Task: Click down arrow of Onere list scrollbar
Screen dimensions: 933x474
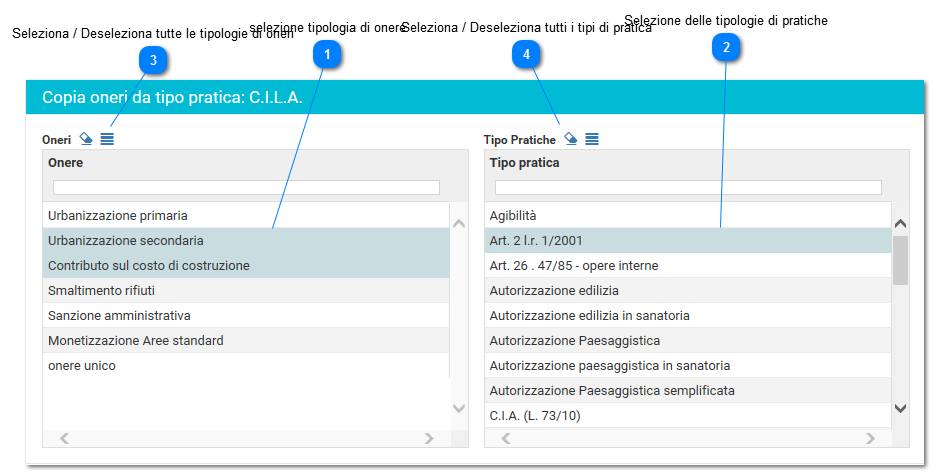Action: tap(459, 408)
